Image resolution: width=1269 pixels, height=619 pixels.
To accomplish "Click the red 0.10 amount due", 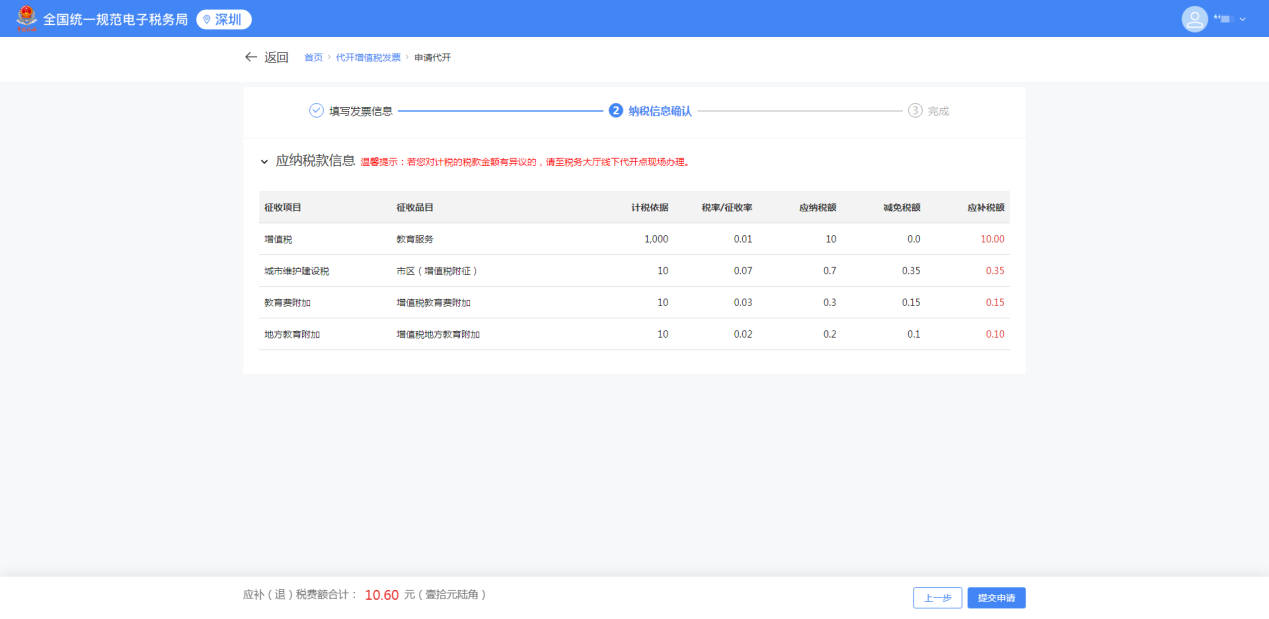I will pos(995,334).
